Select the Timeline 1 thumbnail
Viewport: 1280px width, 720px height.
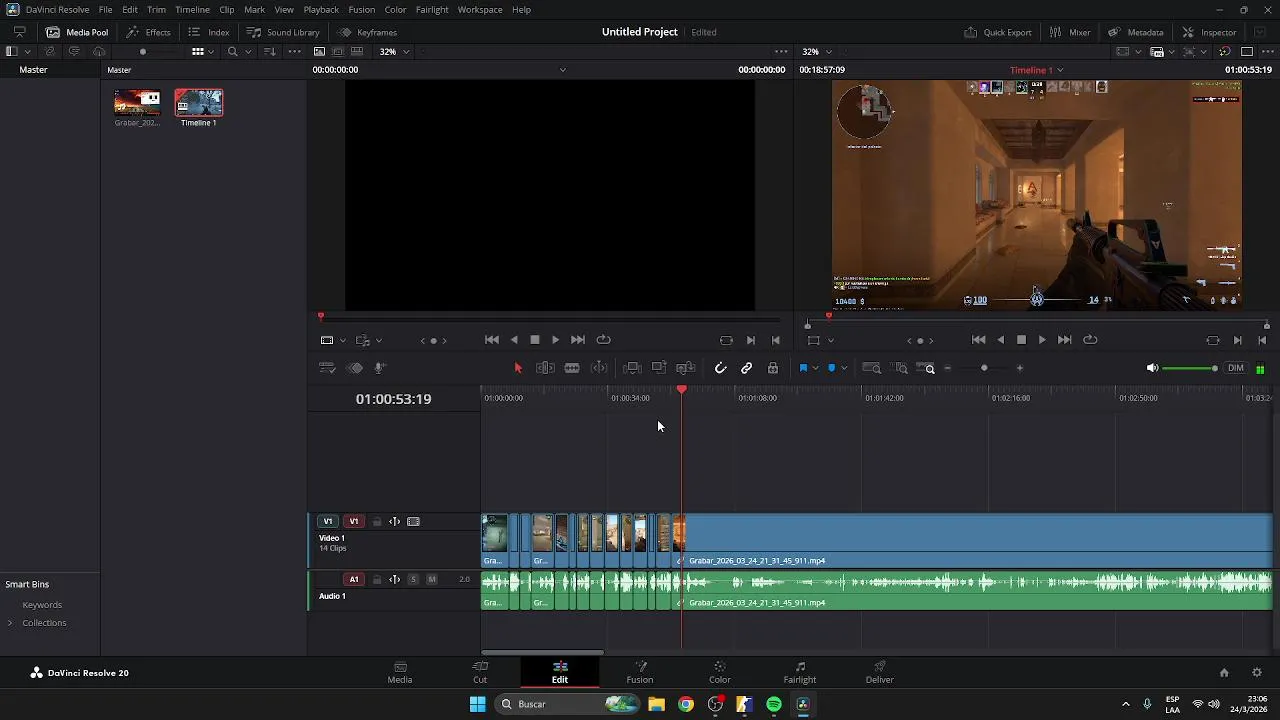tap(199, 103)
